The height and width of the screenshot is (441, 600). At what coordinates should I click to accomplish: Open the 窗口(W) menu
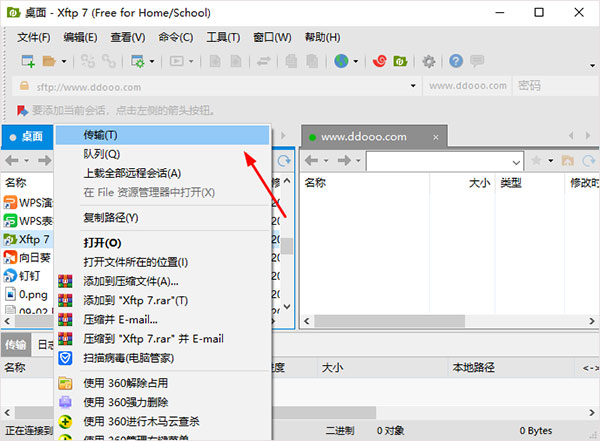tap(272, 38)
